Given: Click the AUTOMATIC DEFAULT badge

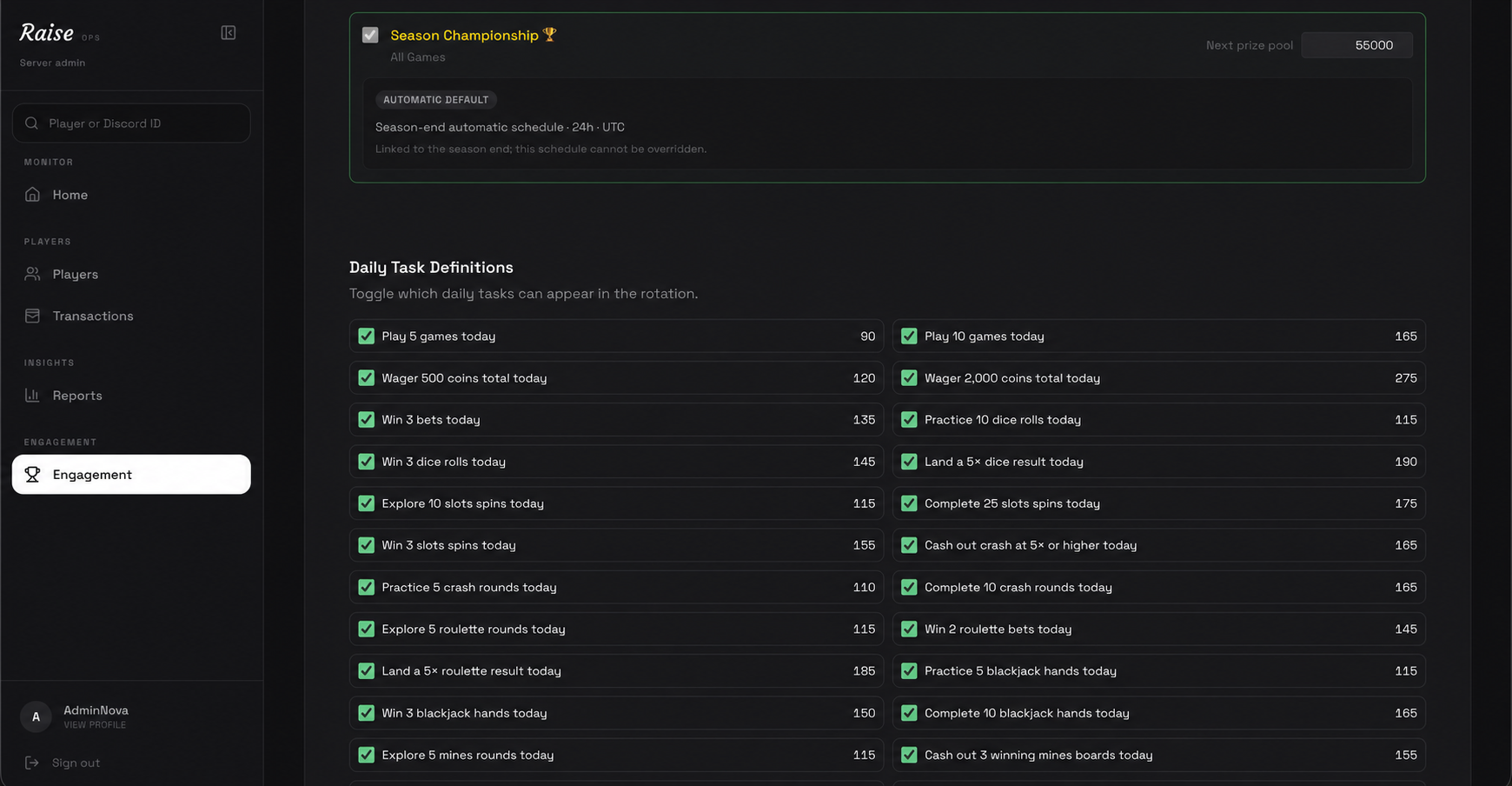Looking at the screenshot, I should pos(436,100).
